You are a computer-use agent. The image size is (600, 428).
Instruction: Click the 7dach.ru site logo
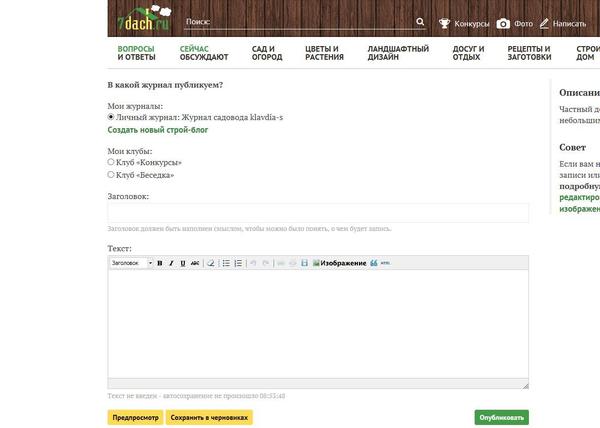141,20
